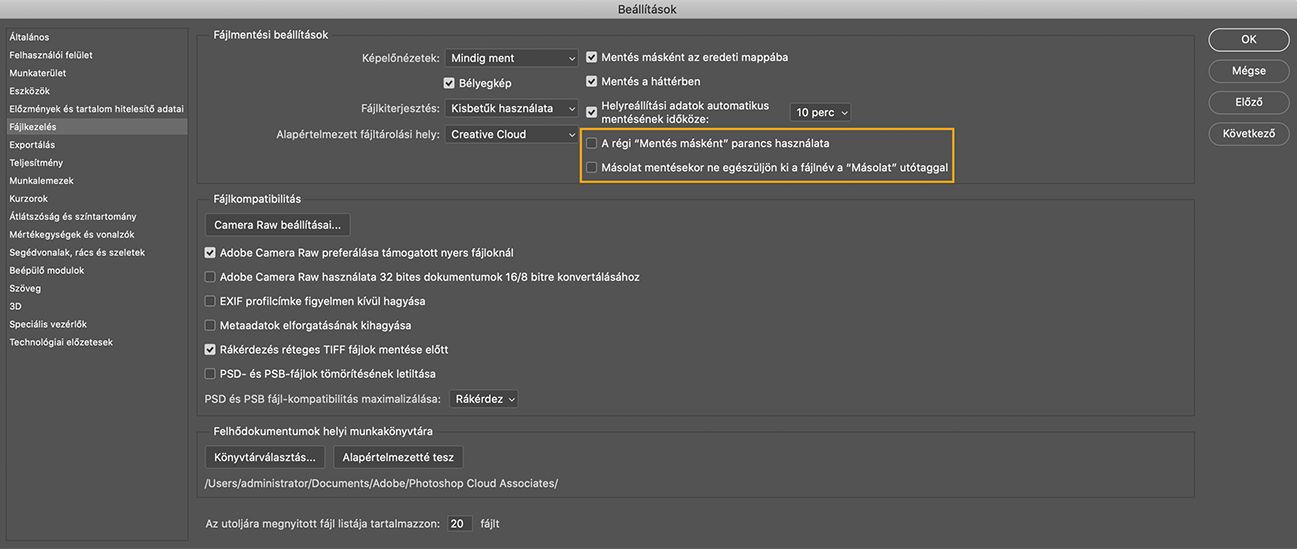Viewport: 1297px width, 549px height.
Task: Toggle the Bélyegkép checkbox
Action: click(450, 83)
